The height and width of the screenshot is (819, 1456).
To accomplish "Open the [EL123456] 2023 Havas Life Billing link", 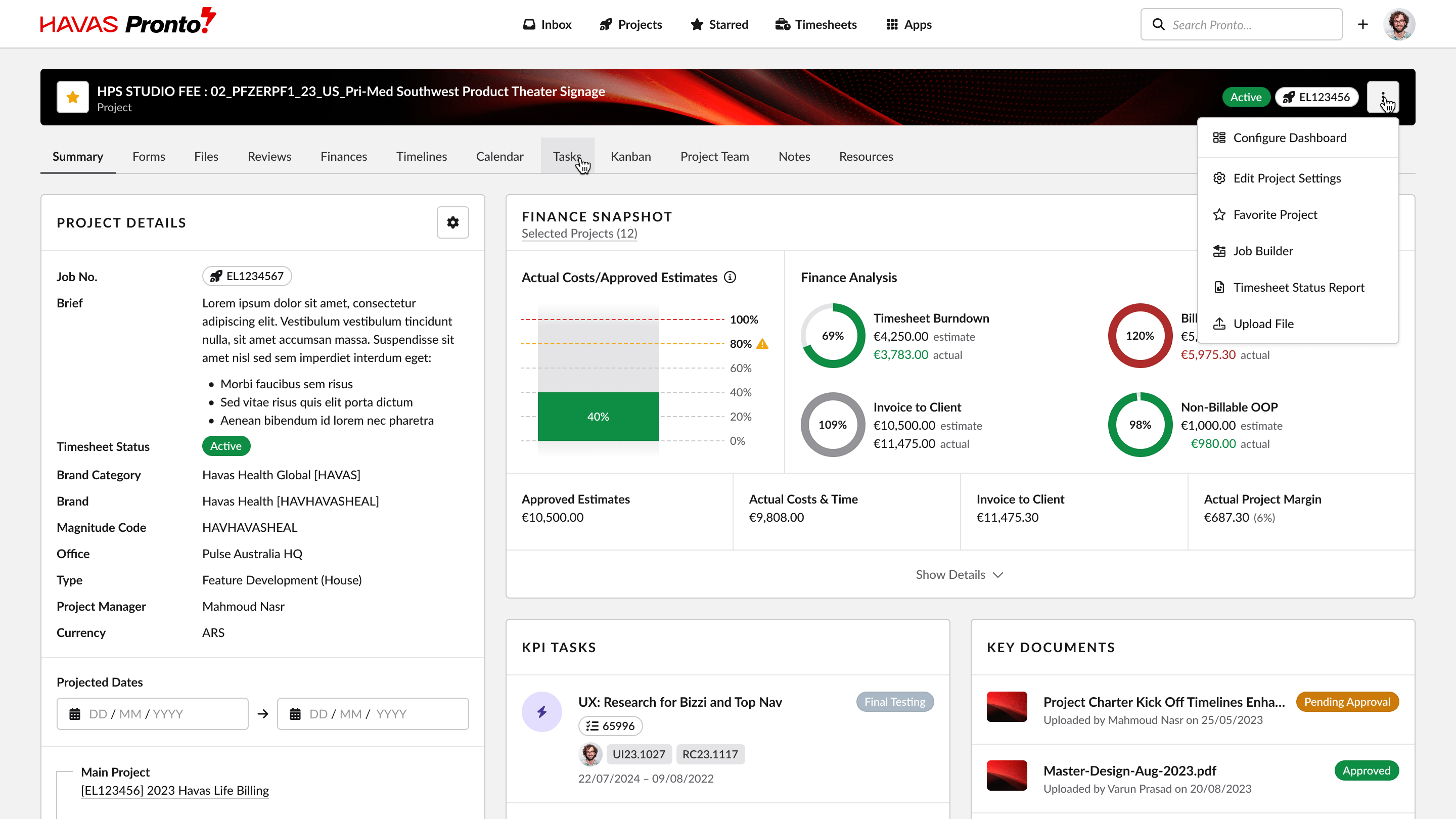I will (174, 790).
